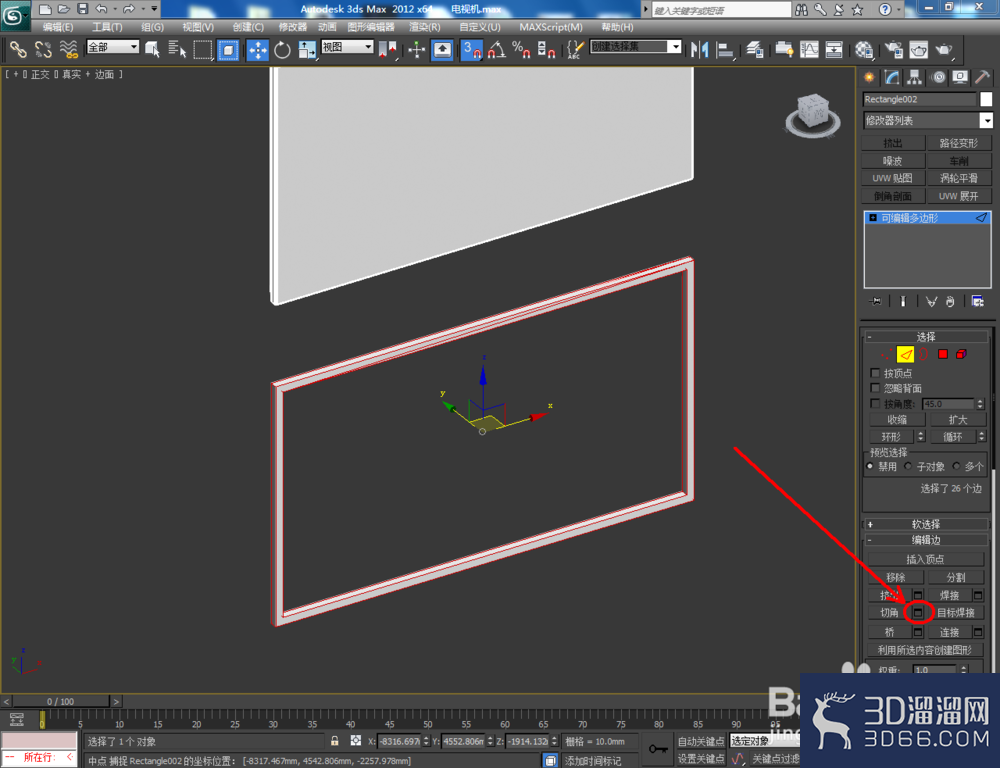The height and width of the screenshot is (768, 1000).
Task: Select the 多个 preview radio button
Action: coord(956,466)
